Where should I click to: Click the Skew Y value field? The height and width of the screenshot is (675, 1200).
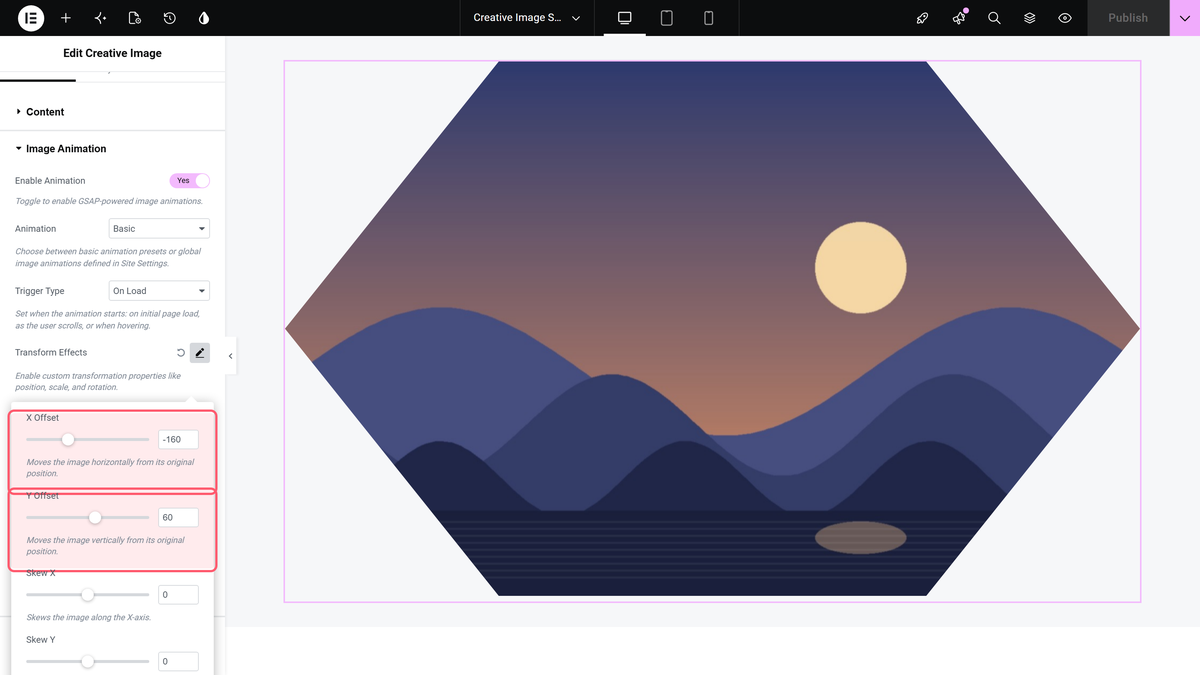178,661
